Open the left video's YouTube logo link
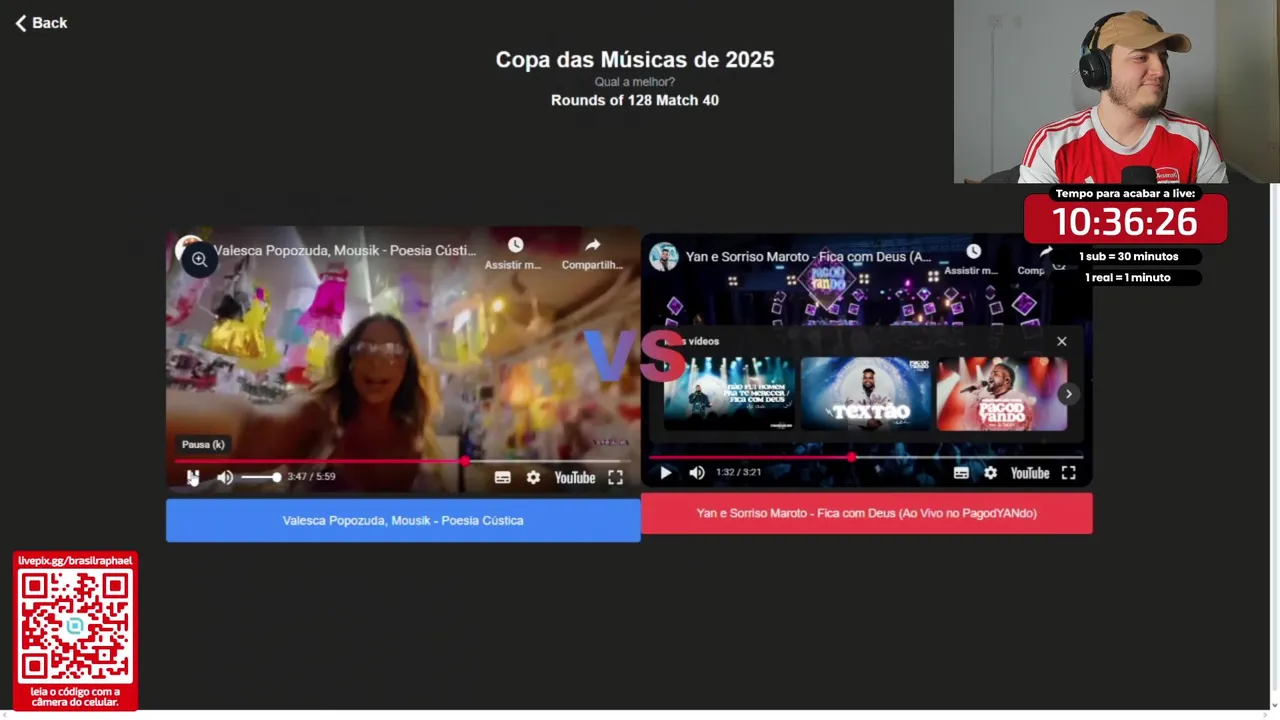Image resolution: width=1280 pixels, height=720 pixels. coord(575,477)
